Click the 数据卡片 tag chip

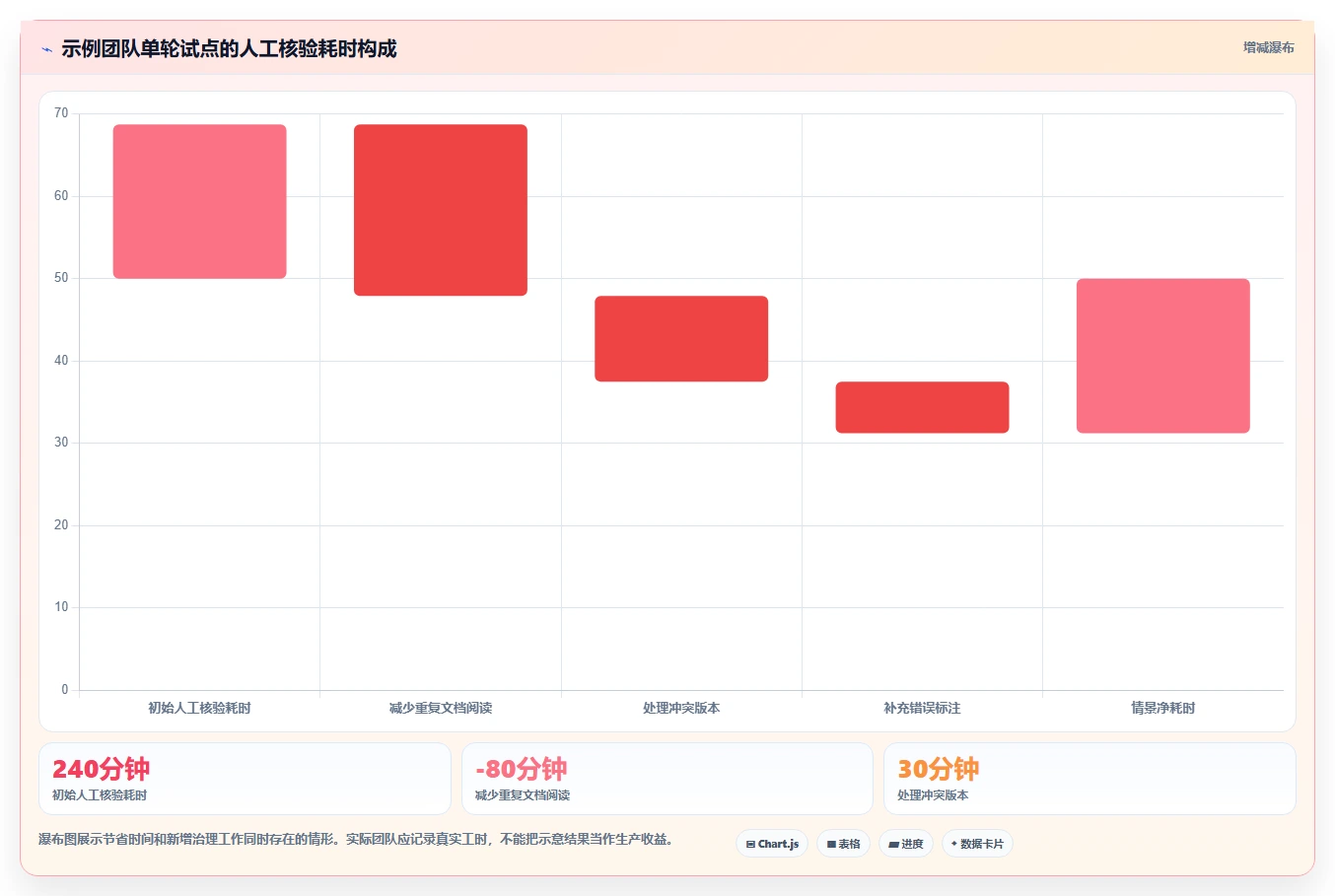(x=977, y=844)
